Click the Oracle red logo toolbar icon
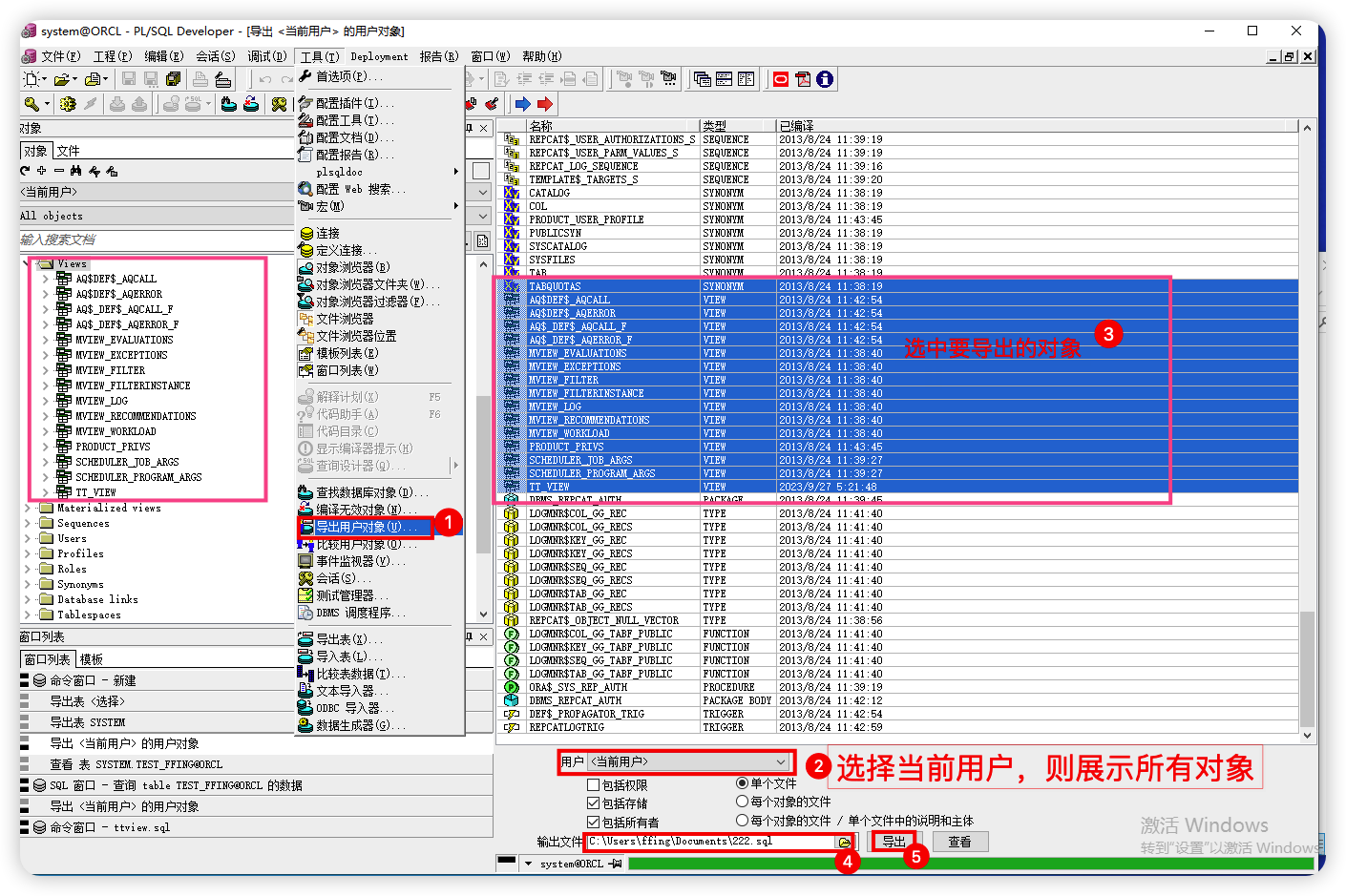The height and width of the screenshot is (896, 1346). (x=781, y=79)
